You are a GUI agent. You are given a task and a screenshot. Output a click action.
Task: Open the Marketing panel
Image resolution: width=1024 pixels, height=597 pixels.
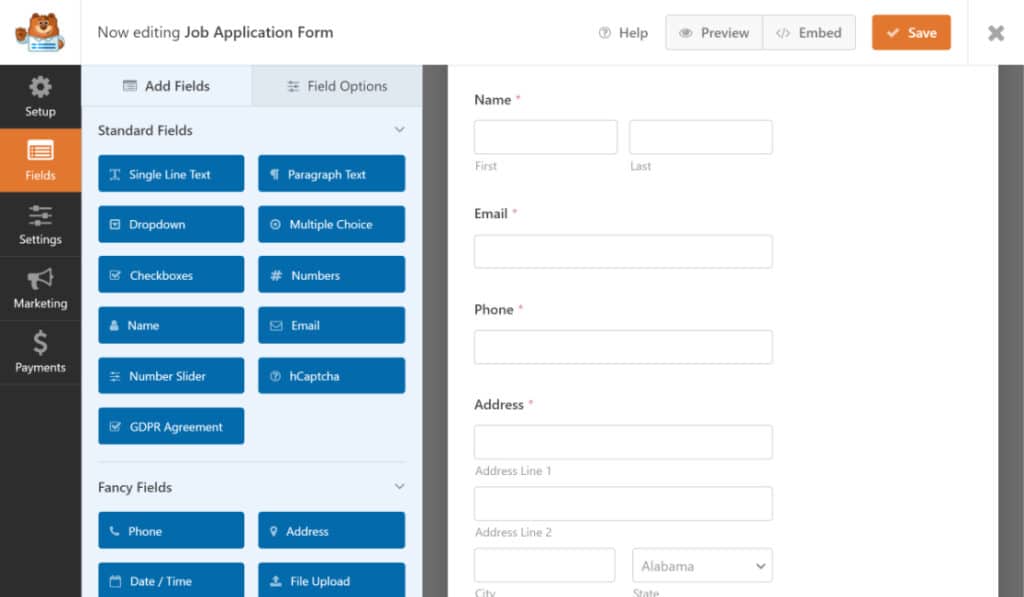click(x=40, y=289)
